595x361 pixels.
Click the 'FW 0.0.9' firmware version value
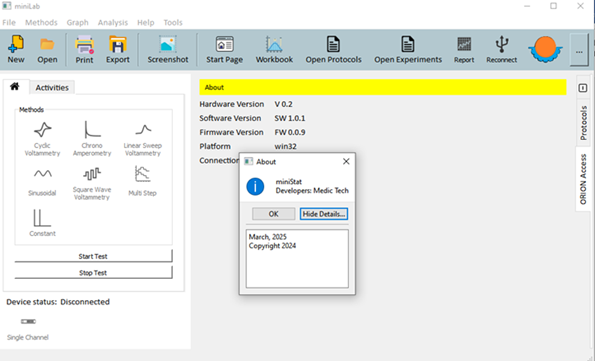[290, 132]
